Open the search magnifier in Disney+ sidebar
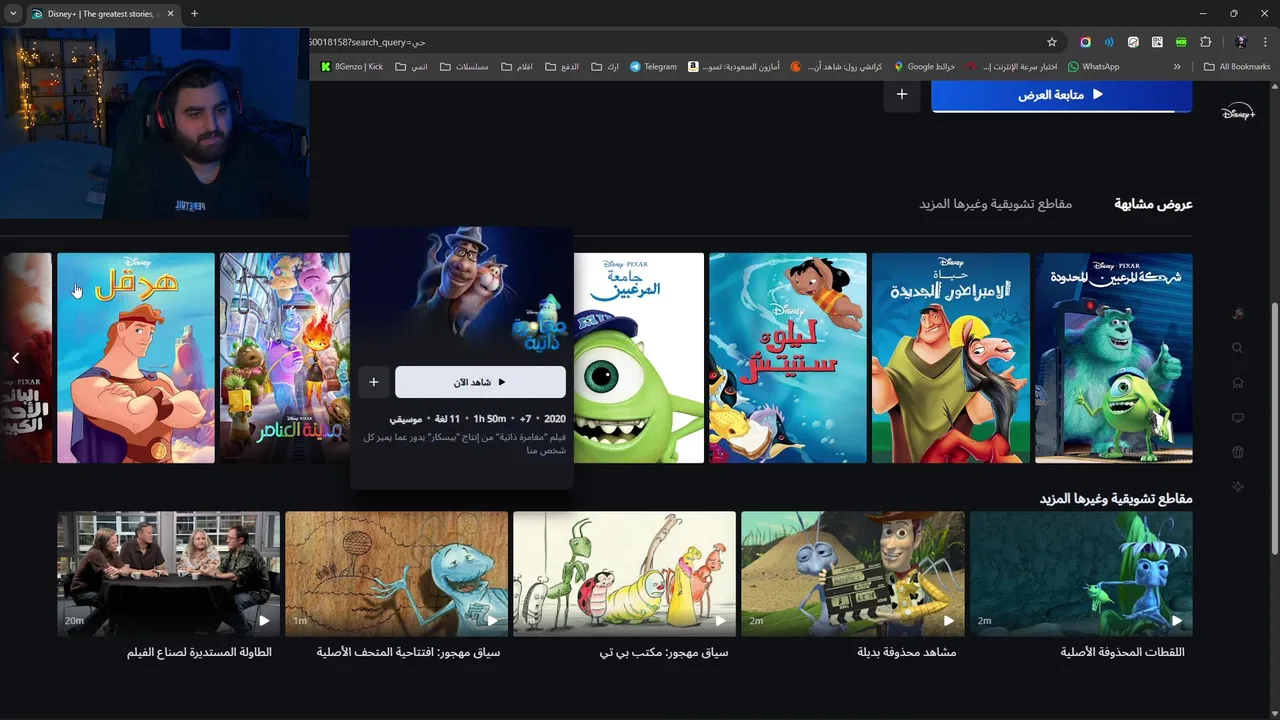 (x=1238, y=348)
